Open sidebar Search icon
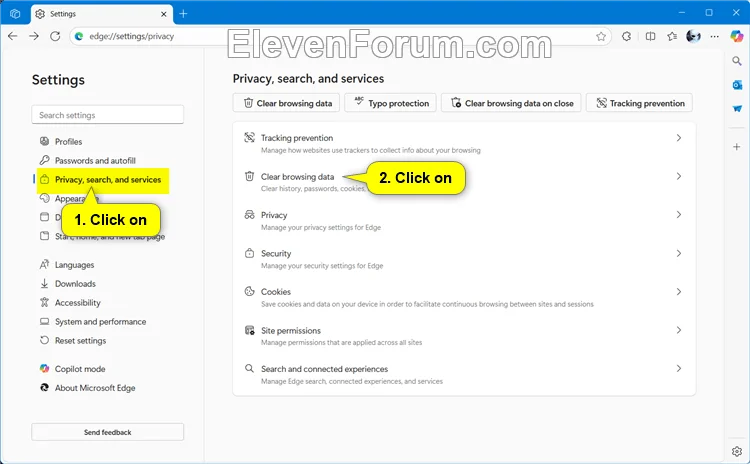This screenshot has height=464, width=750. pos(737,61)
